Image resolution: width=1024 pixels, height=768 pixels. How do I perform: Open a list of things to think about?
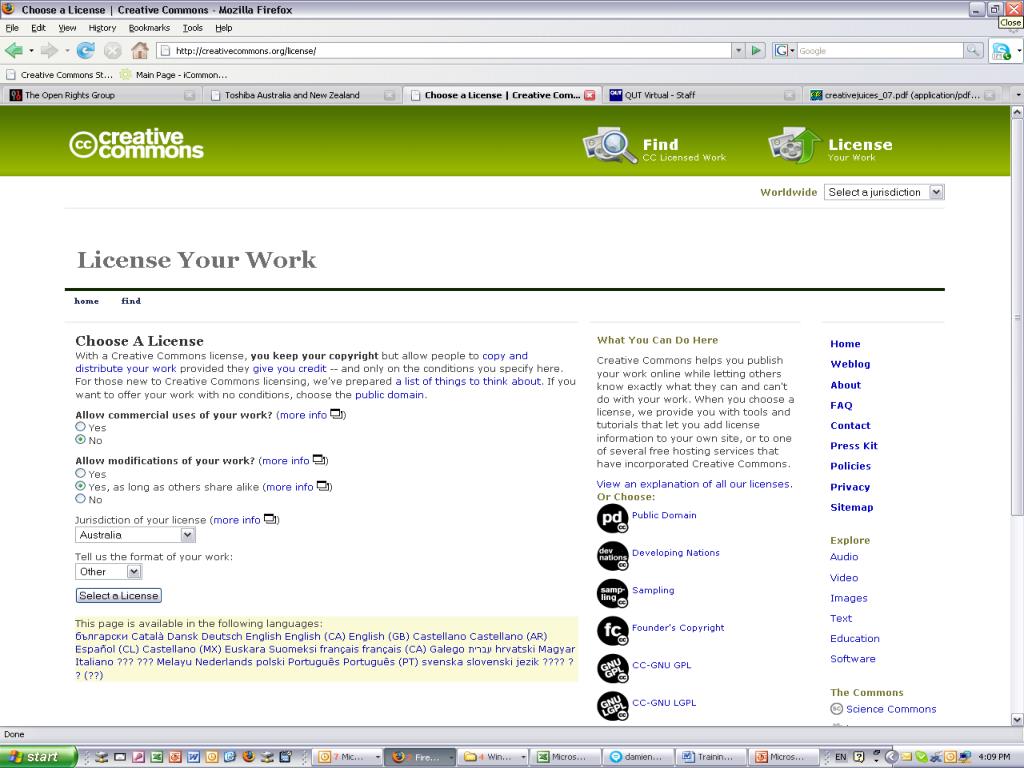(x=468, y=381)
